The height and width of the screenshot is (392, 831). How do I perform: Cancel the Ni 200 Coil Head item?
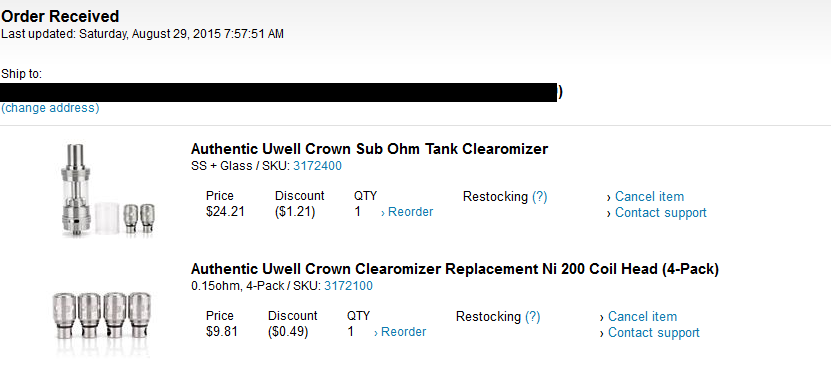coord(639,317)
